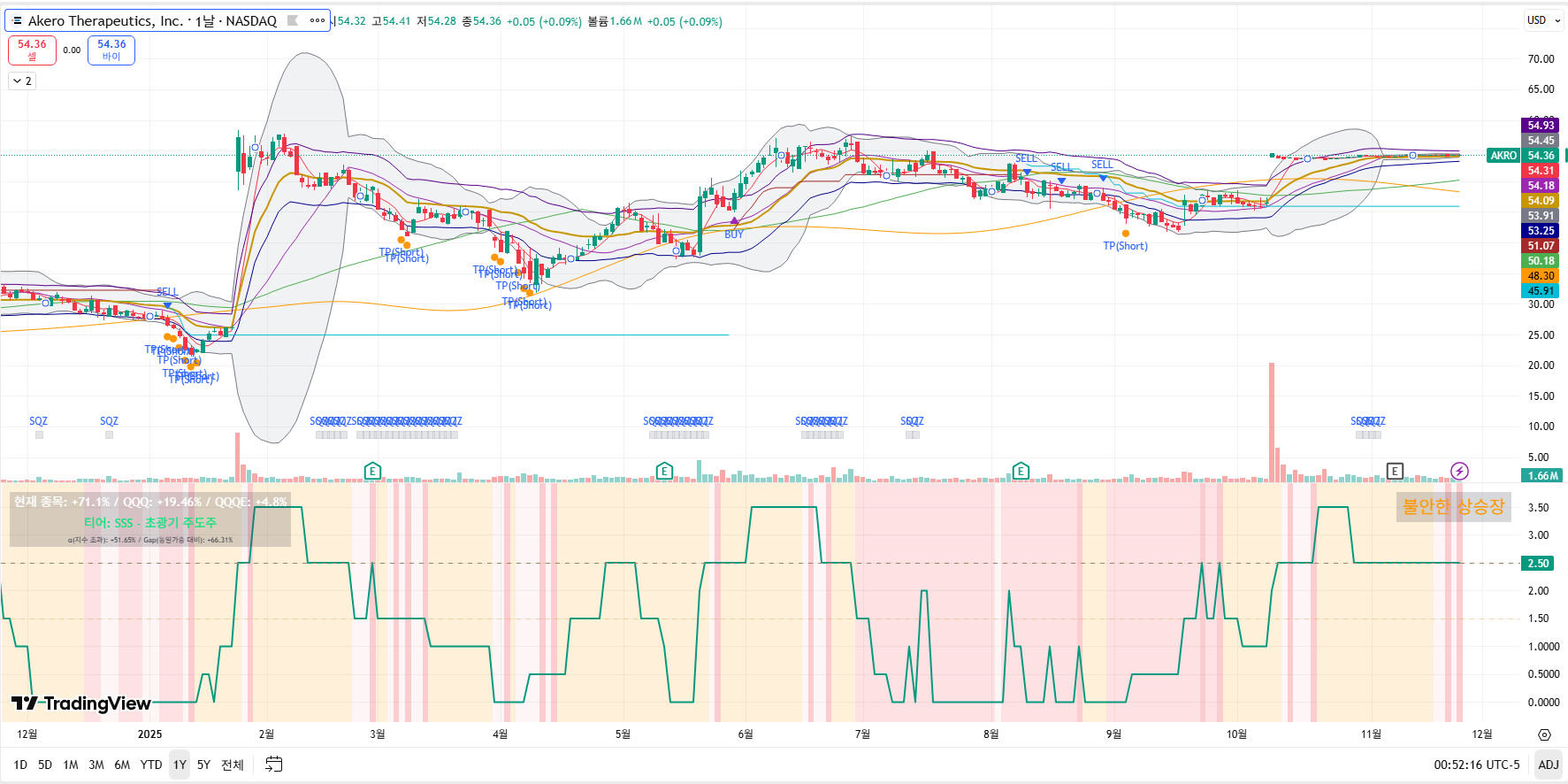Viewport: 1568px width, 784px height.
Task: Click the green AKRO price axis tag
Action: (x=1503, y=156)
